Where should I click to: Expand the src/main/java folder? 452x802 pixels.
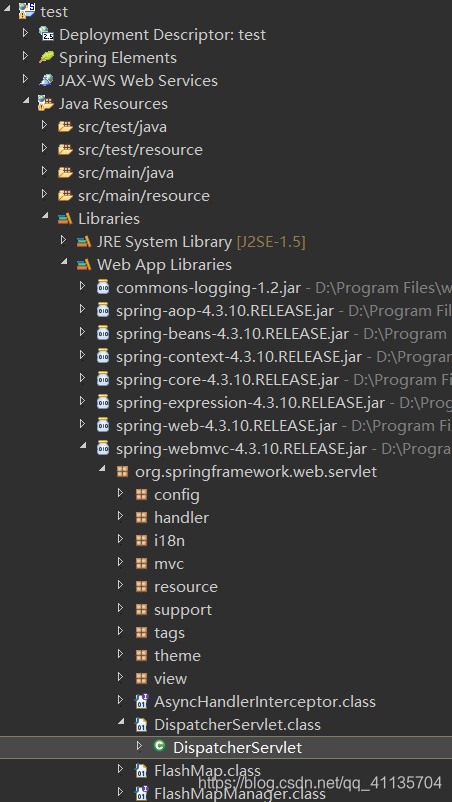(x=44, y=171)
